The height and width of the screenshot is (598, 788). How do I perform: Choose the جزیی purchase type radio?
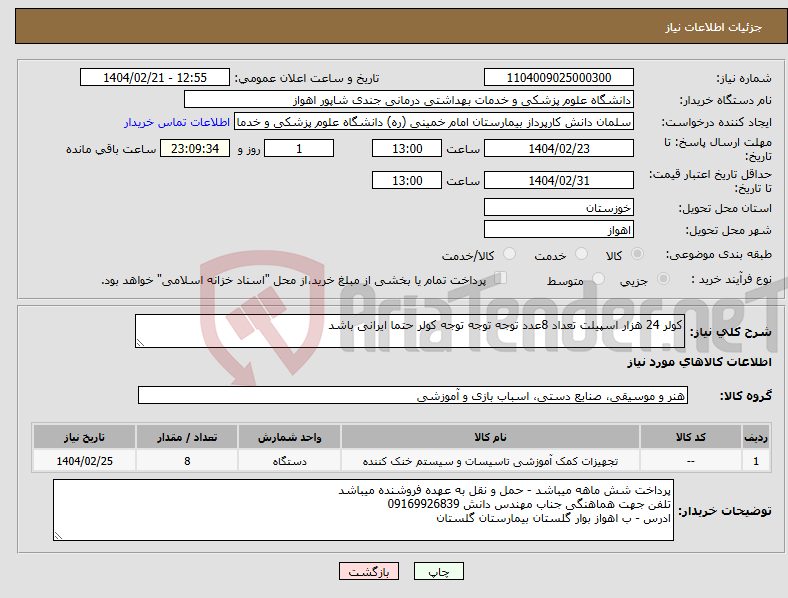tap(663, 278)
